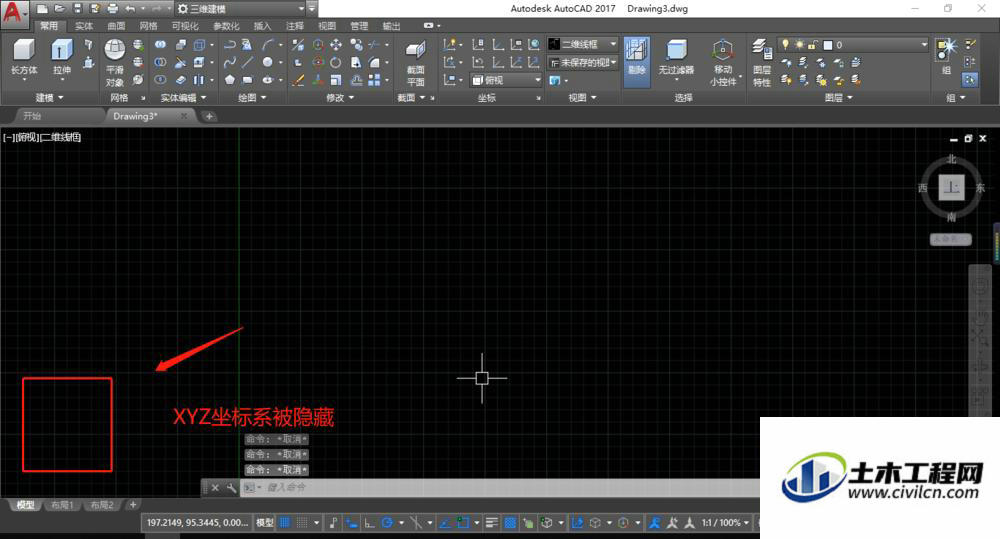The image size is (1000, 539).
Task: Click the Open file icon in quick access toolbar
Action: coord(59,9)
